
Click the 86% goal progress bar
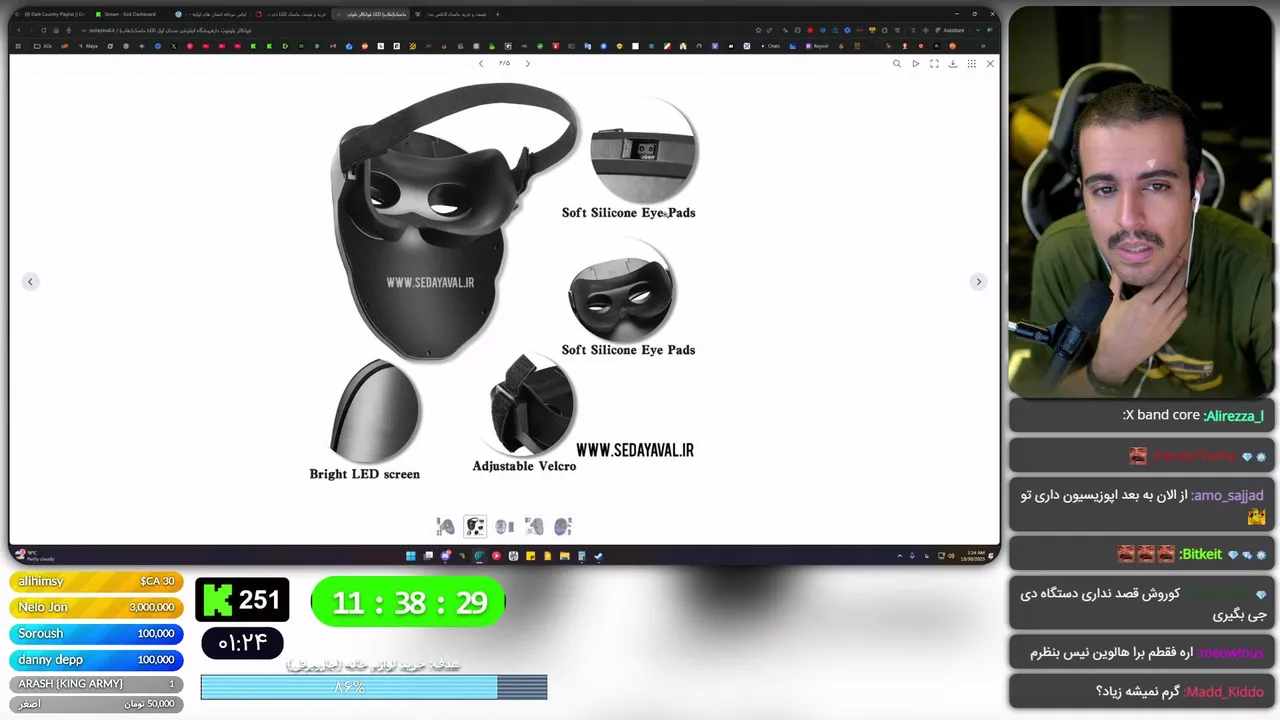(374, 687)
